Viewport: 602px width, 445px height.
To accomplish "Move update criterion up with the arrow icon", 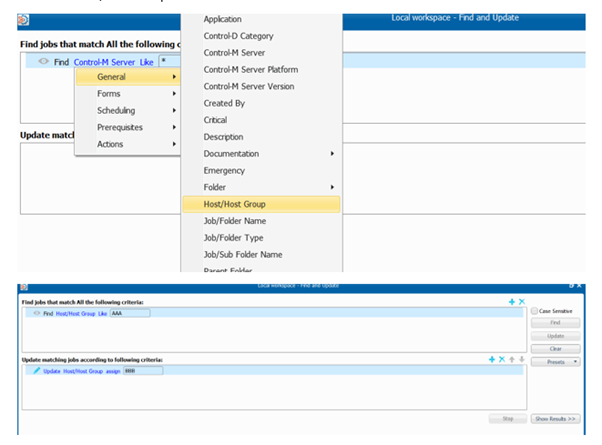I will pyautogui.click(x=512, y=359).
